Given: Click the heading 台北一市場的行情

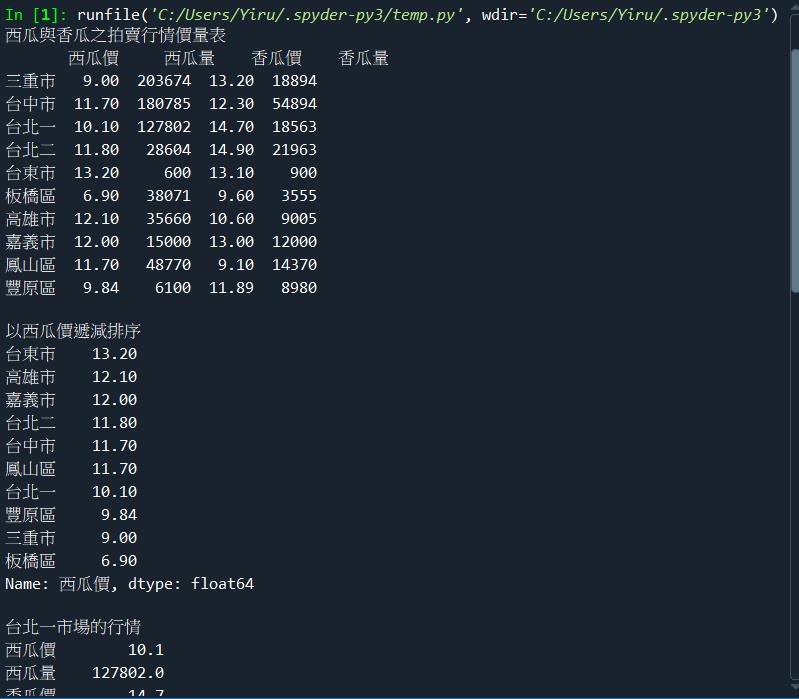Looking at the screenshot, I should pos(73,627).
